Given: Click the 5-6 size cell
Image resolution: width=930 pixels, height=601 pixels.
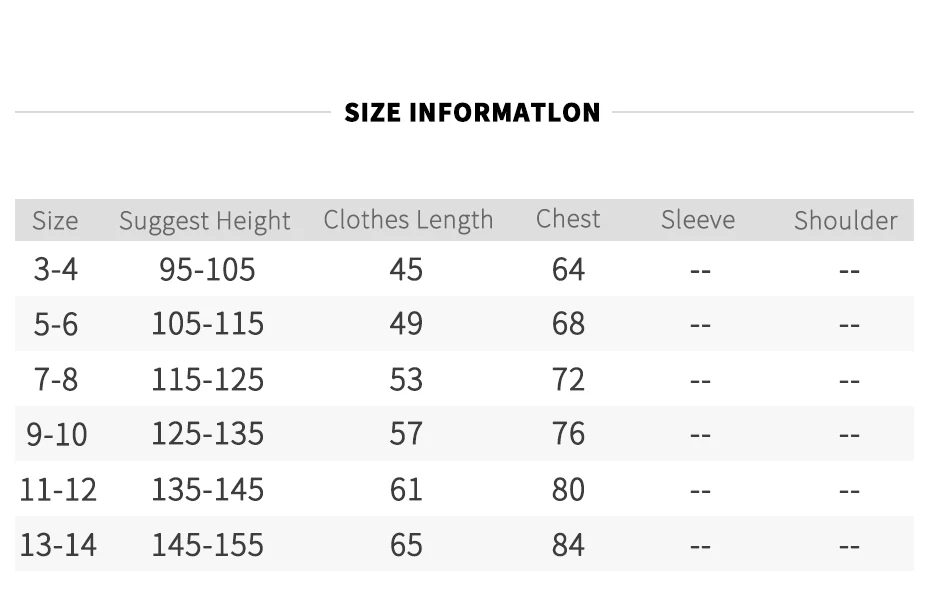Looking at the screenshot, I should coord(55,324).
